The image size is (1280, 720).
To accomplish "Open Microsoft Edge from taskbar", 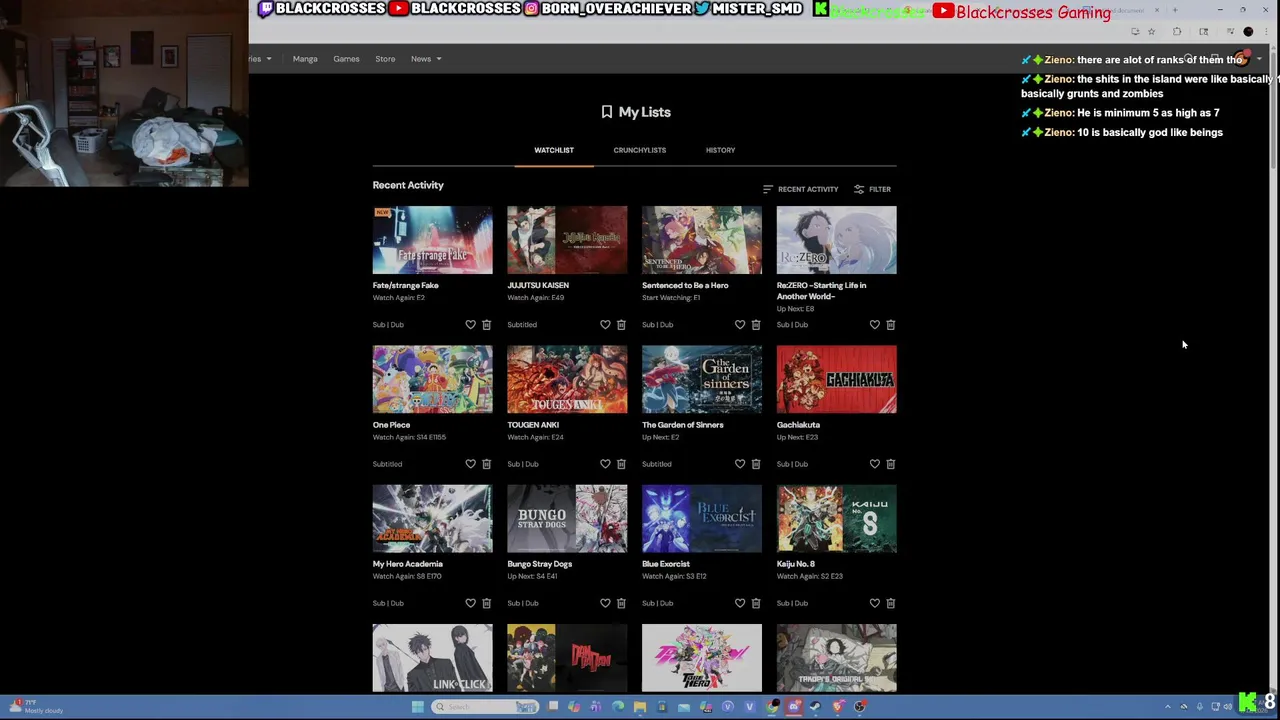I will pyautogui.click(x=618, y=707).
